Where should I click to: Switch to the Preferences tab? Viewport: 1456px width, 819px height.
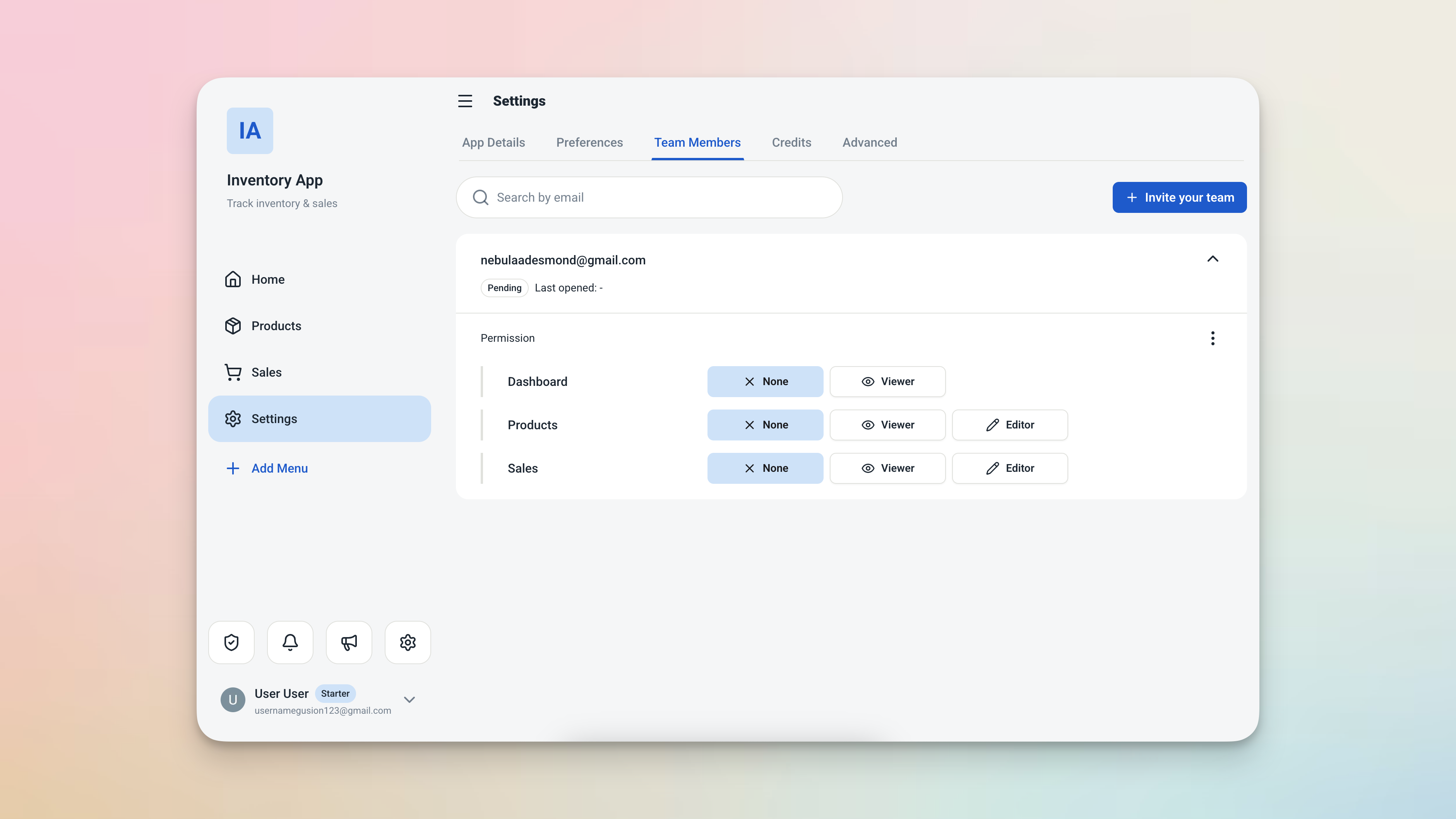[589, 142]
